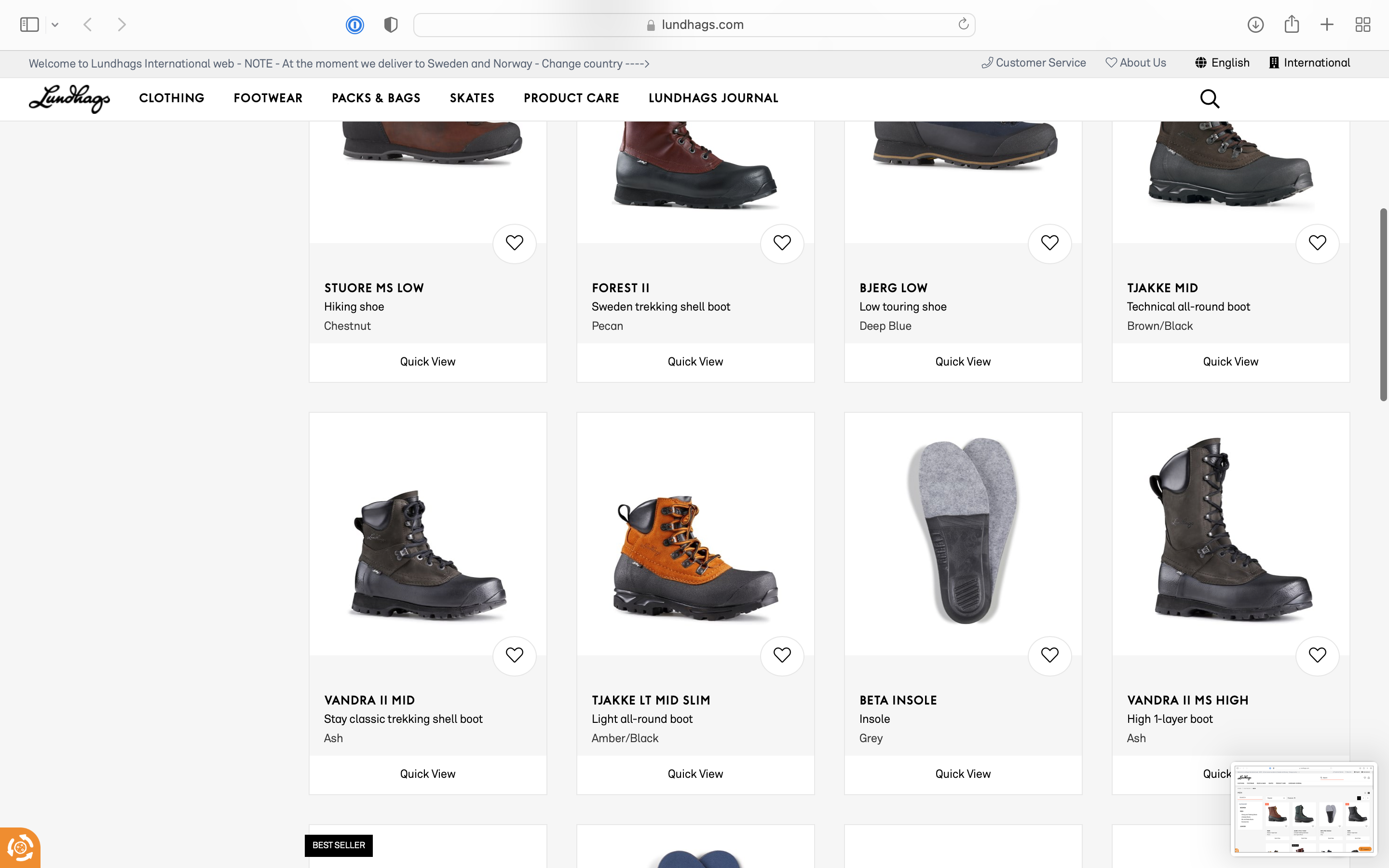Open the 1Password extension
1389x868 pixels.
click(354, 25)
